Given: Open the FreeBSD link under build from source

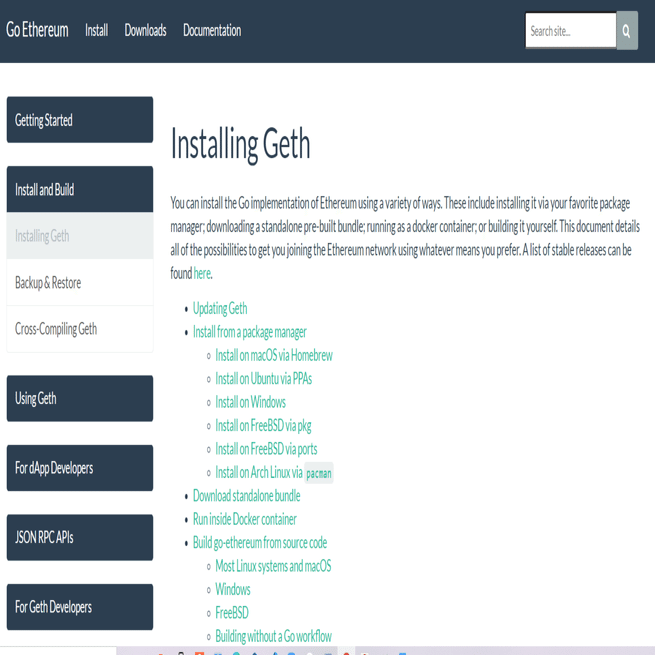Looking at the screenshot, I should pyautogui.click(x=232, y=613).
